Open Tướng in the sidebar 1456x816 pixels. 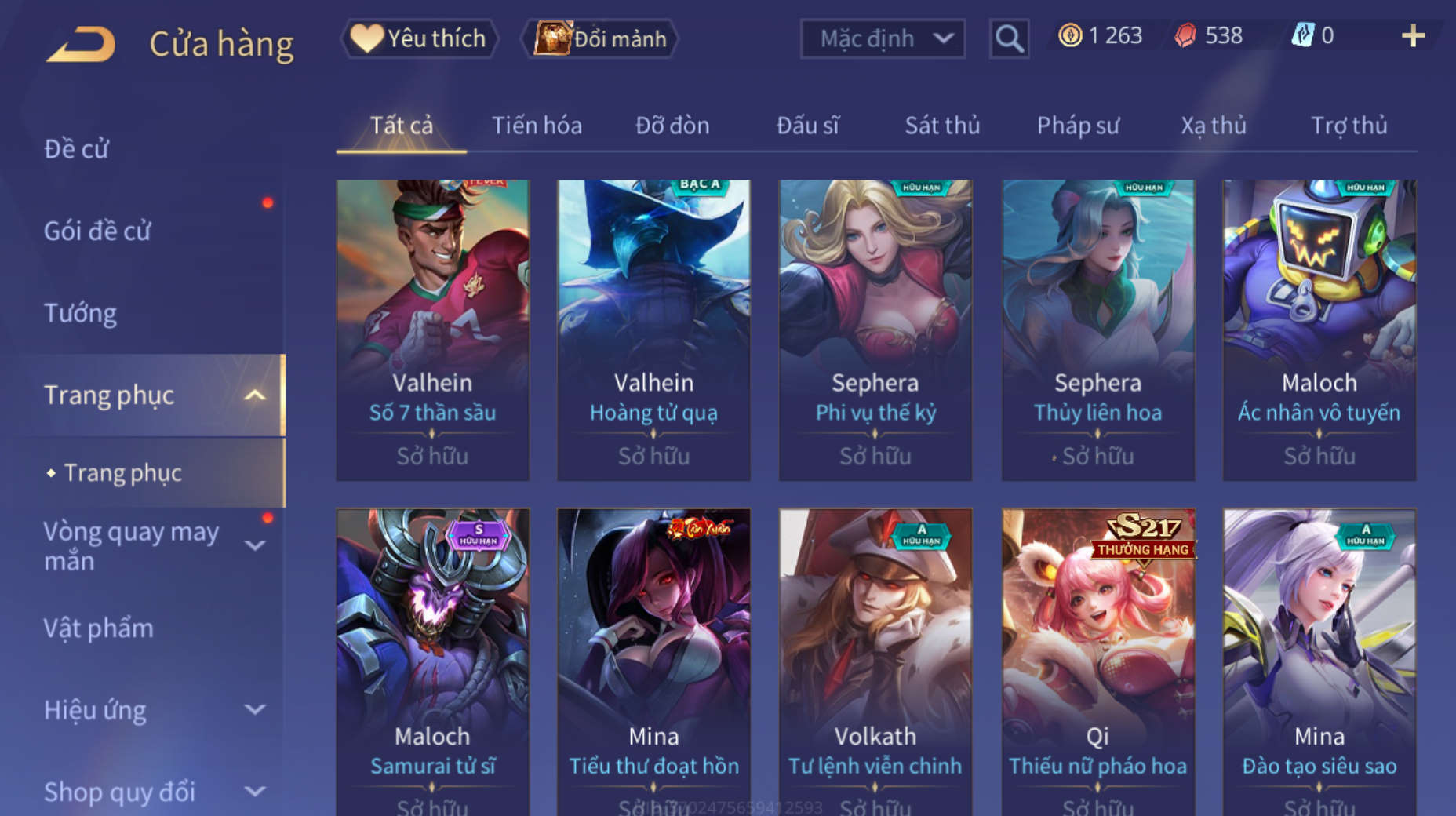pos(80,313)
